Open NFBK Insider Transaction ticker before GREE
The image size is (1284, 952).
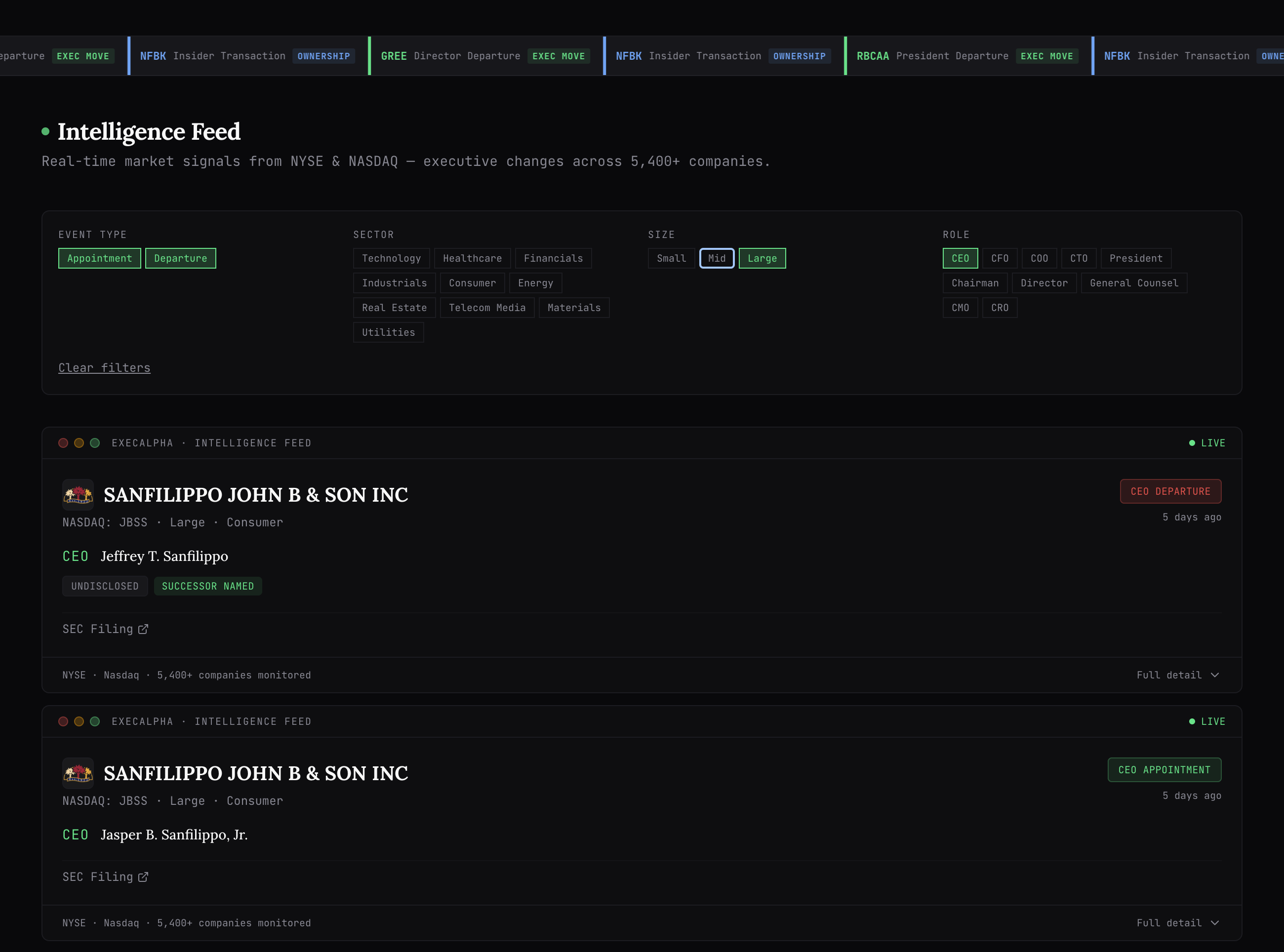[x=247, y=56]
